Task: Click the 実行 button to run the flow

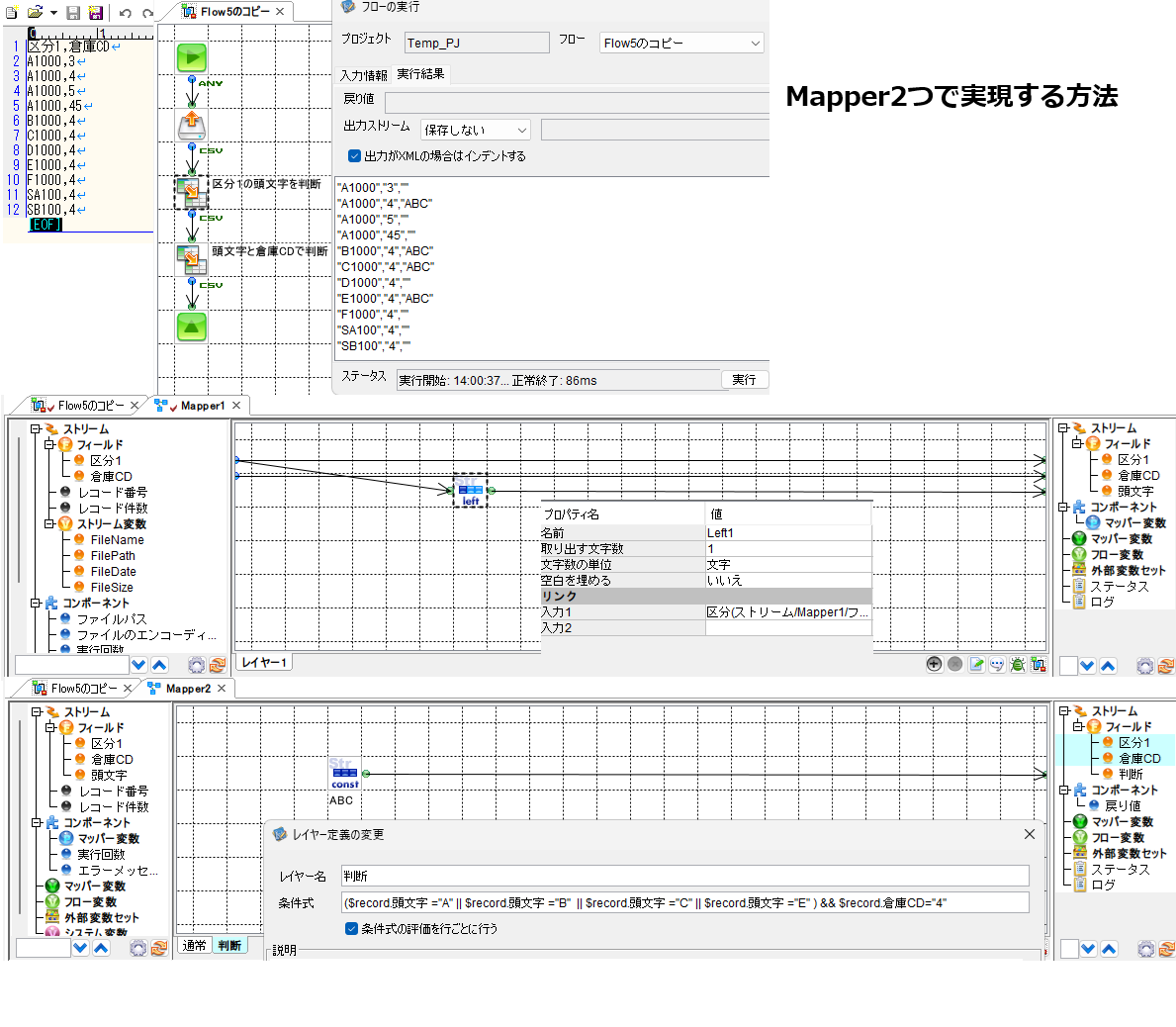Action: (744, 380)
